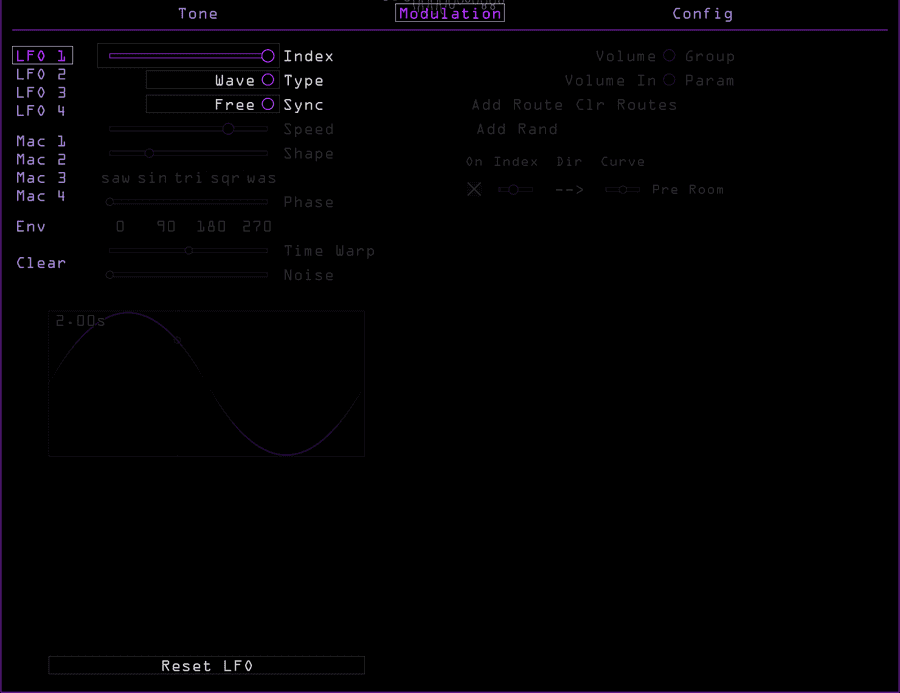This screenshot has width=900, height=693.
Task: Select Mac 1 macro
Action: pyautogui.click(x=41, y=141)
